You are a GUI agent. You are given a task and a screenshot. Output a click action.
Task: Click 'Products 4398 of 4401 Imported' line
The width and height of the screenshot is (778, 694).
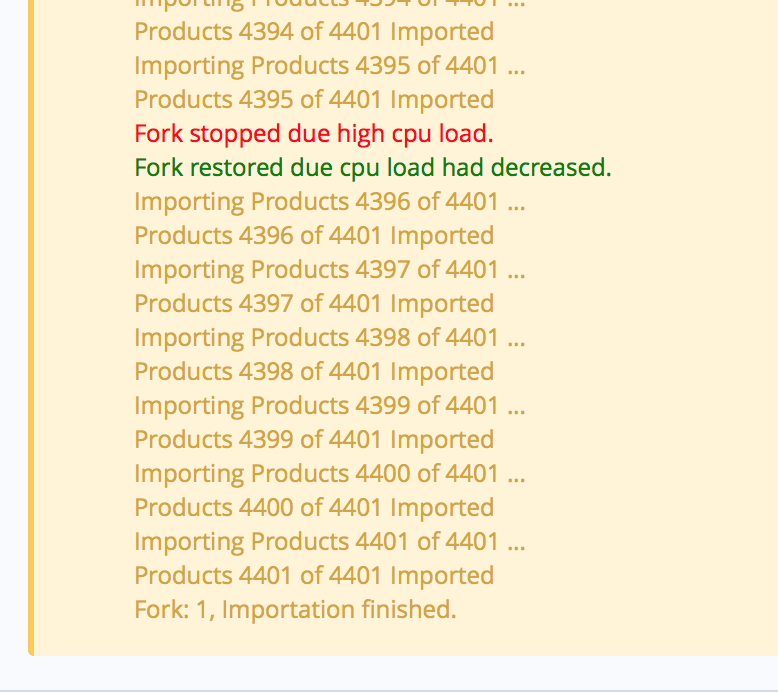[314, 372]
